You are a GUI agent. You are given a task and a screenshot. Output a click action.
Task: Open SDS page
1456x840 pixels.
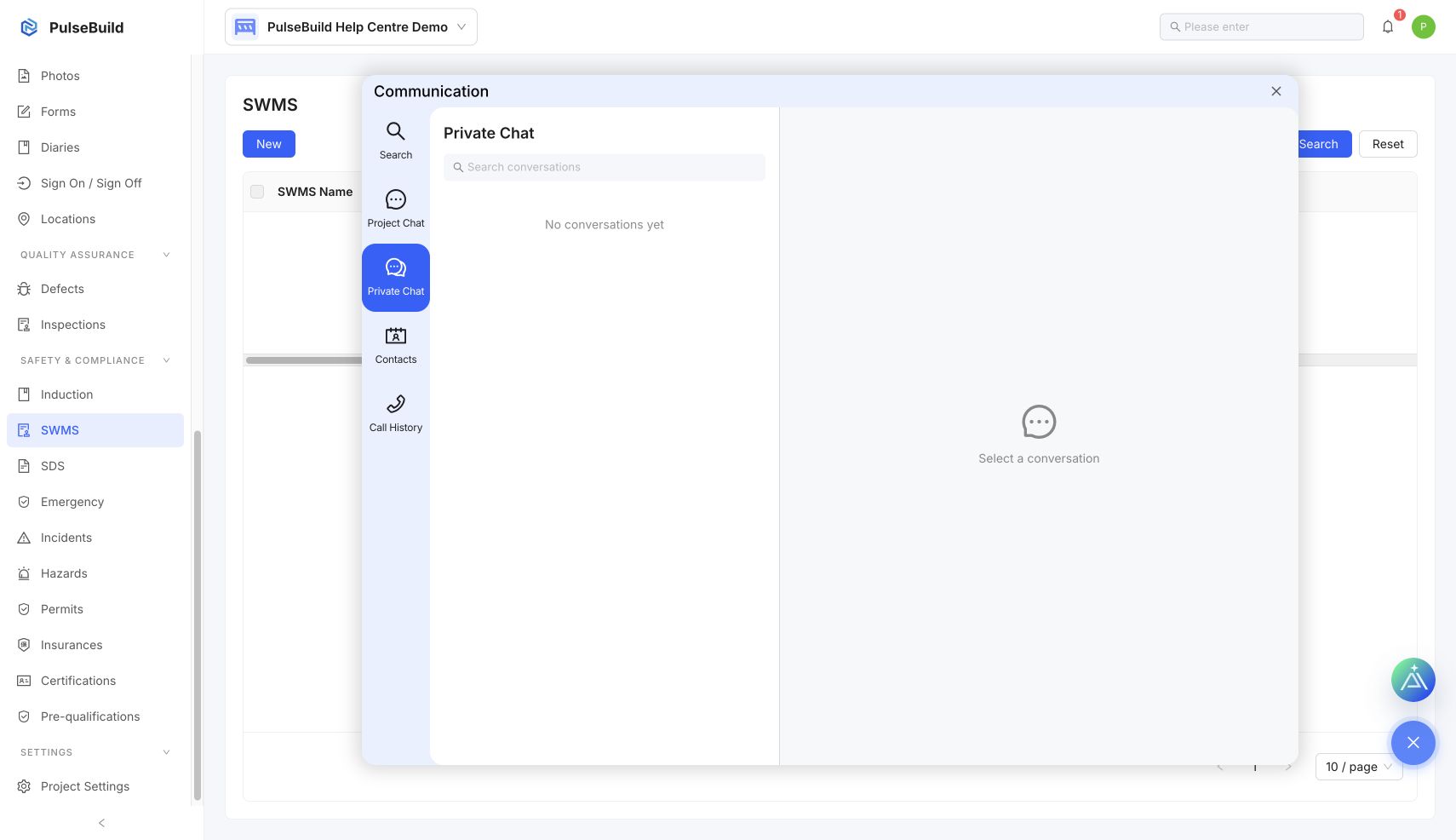[x=95, y=466]
